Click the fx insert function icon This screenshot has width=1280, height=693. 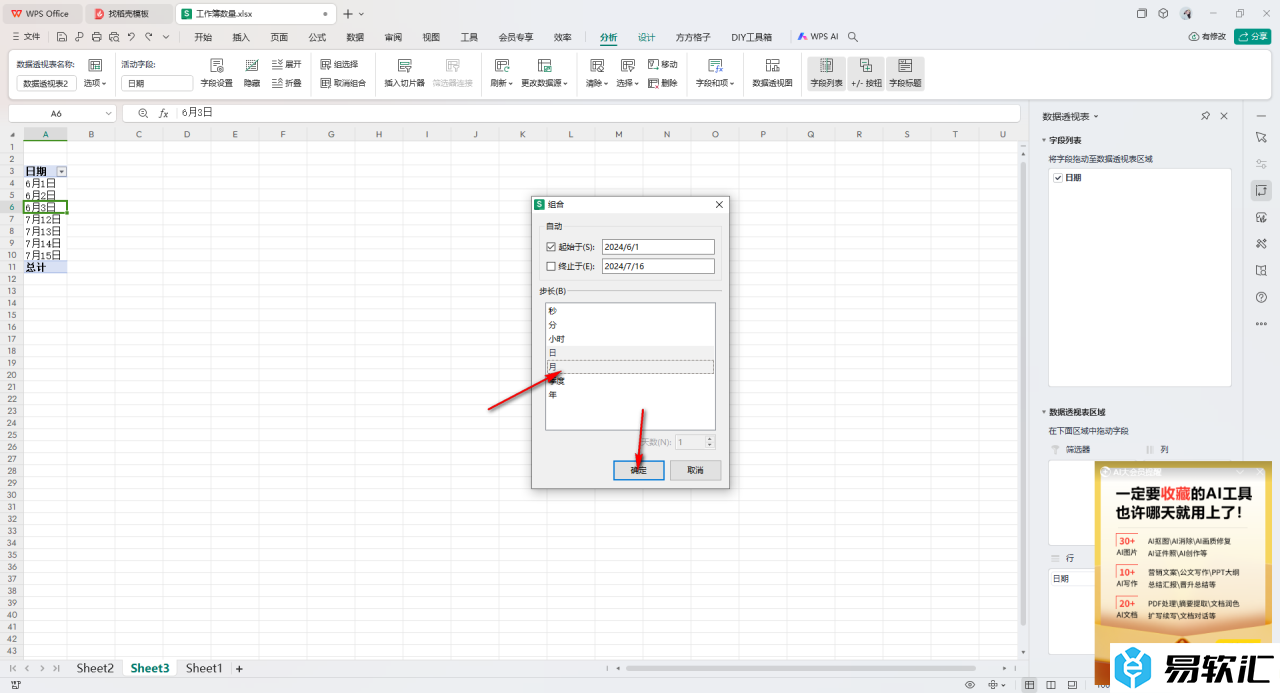tap(164, 113)
